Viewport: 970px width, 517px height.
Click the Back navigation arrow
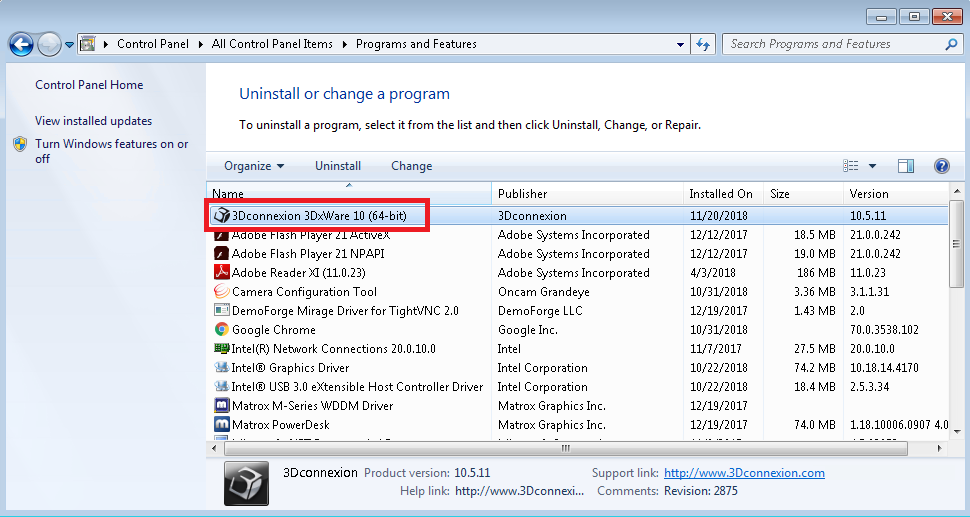(x=22, y=44)
